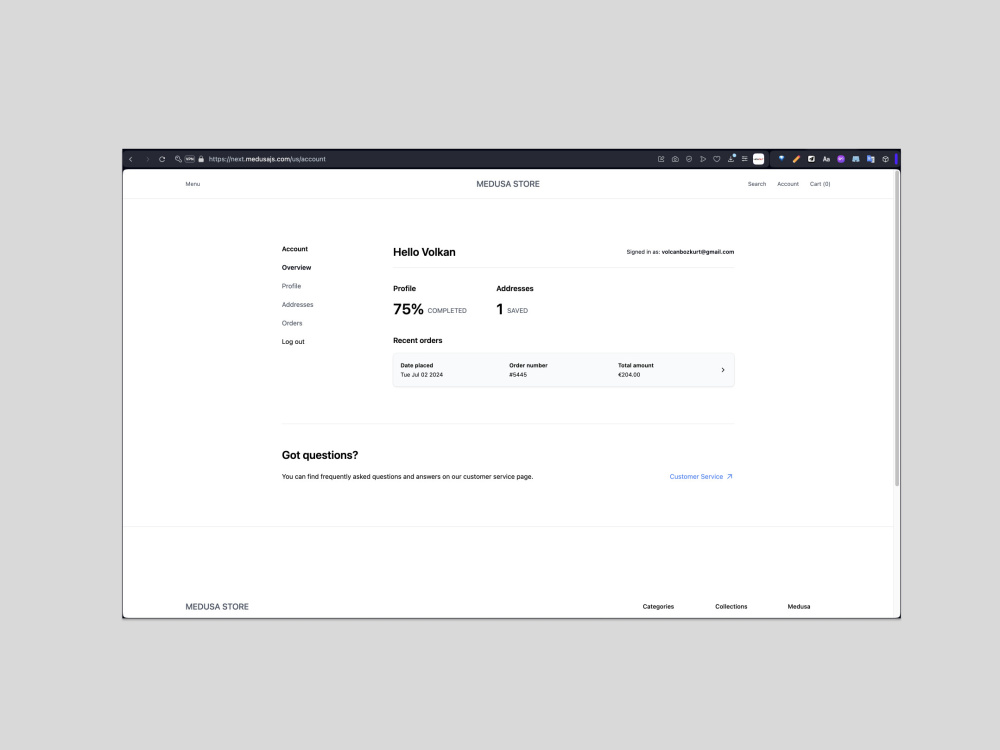Click the 'Recent orders' heading
Screen dimensions: 1000x750
[x=418, y=341]
